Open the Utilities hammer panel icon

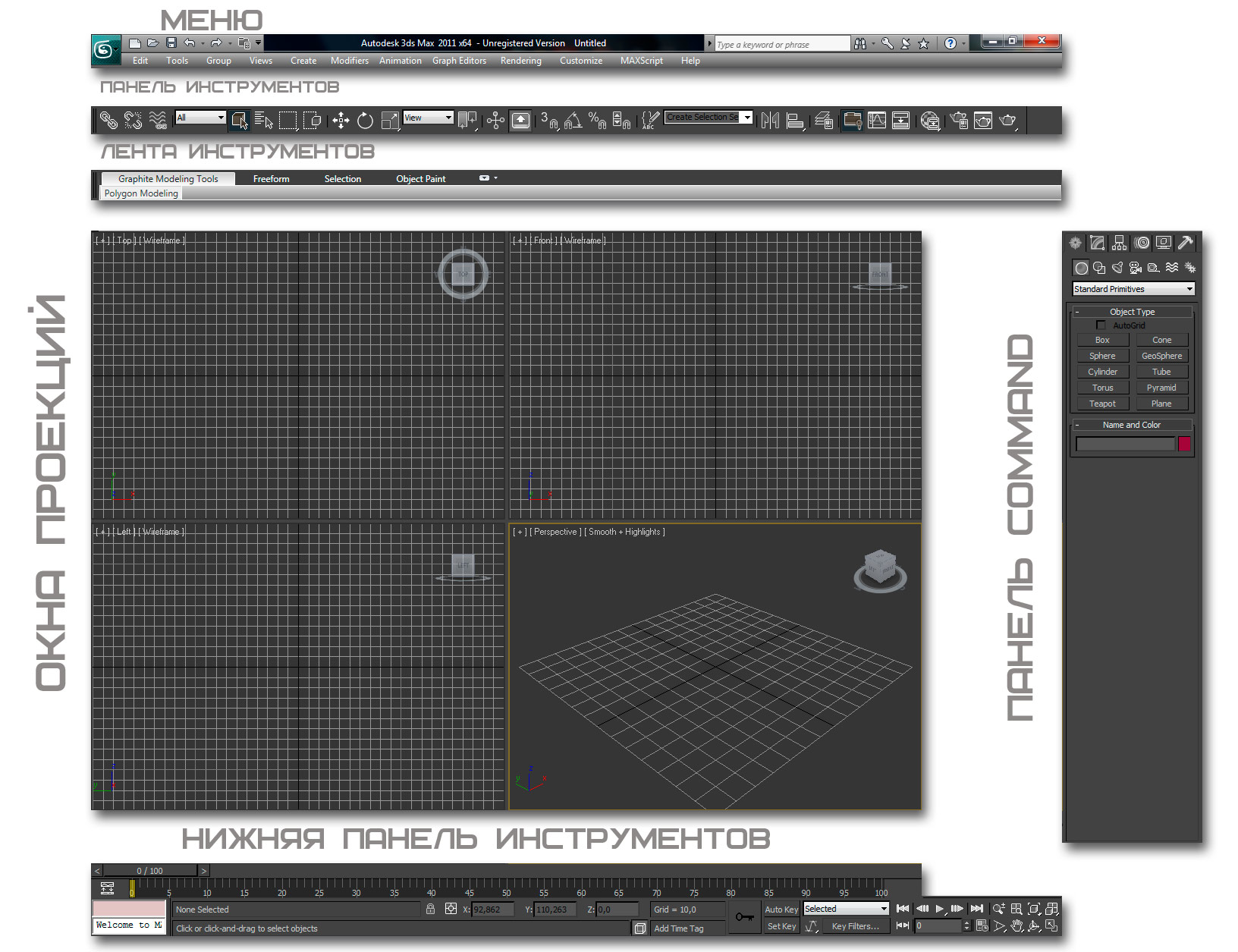(1185, 243)
